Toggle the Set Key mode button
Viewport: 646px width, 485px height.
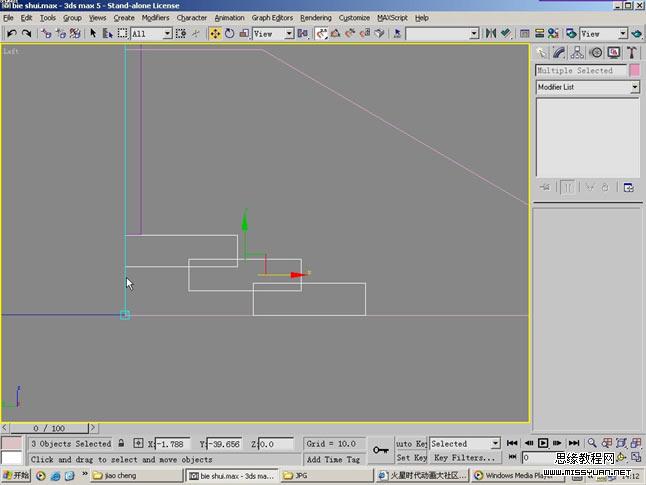coord(411,457)
